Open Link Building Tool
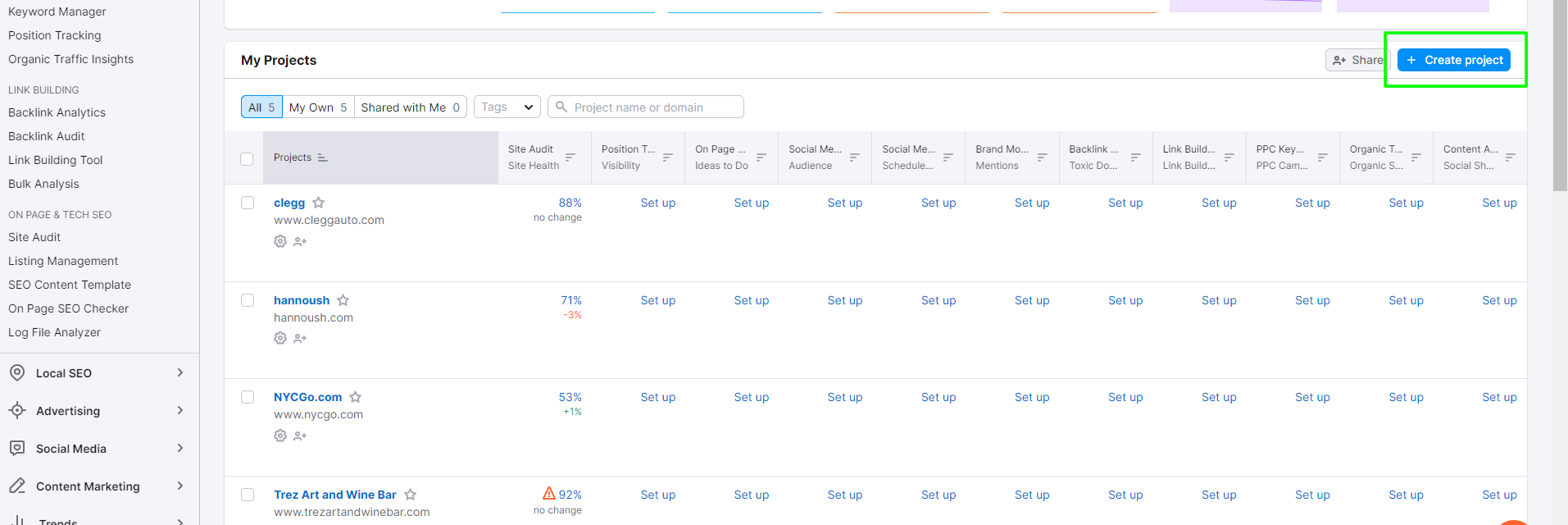Screen dimensions: 1568x525 tap(56, 160)
